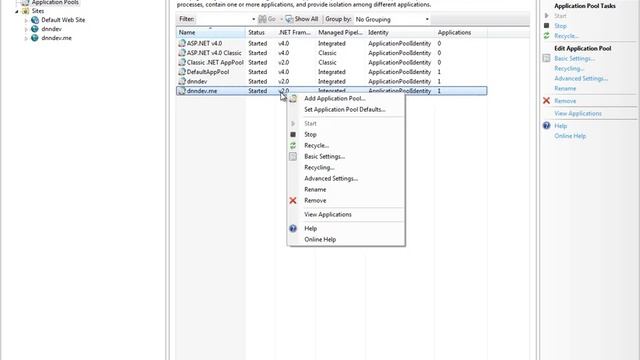Click red Remove X icon in context menu

tap(293, 200)
